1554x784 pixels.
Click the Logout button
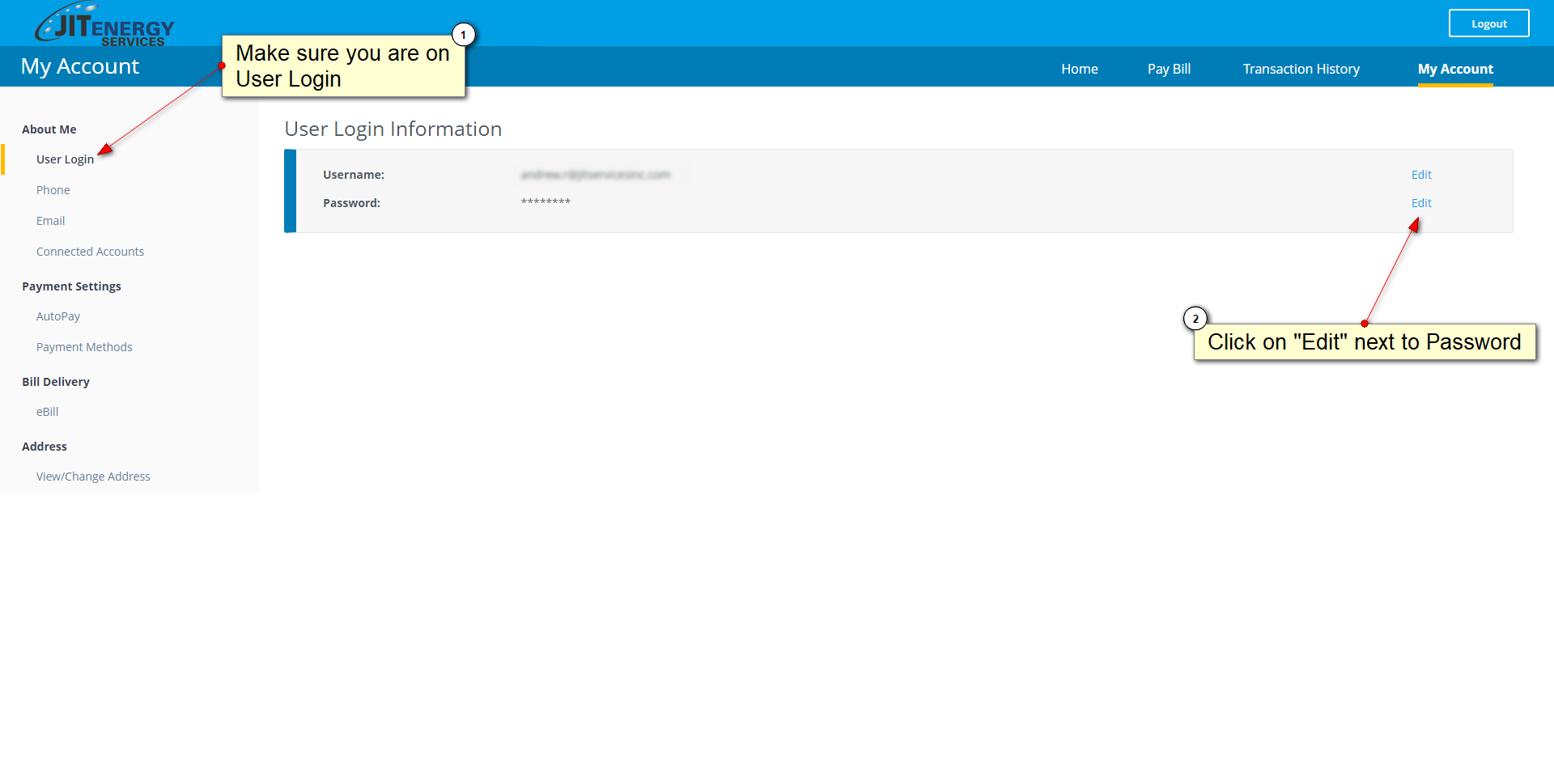pos(1488,23)
